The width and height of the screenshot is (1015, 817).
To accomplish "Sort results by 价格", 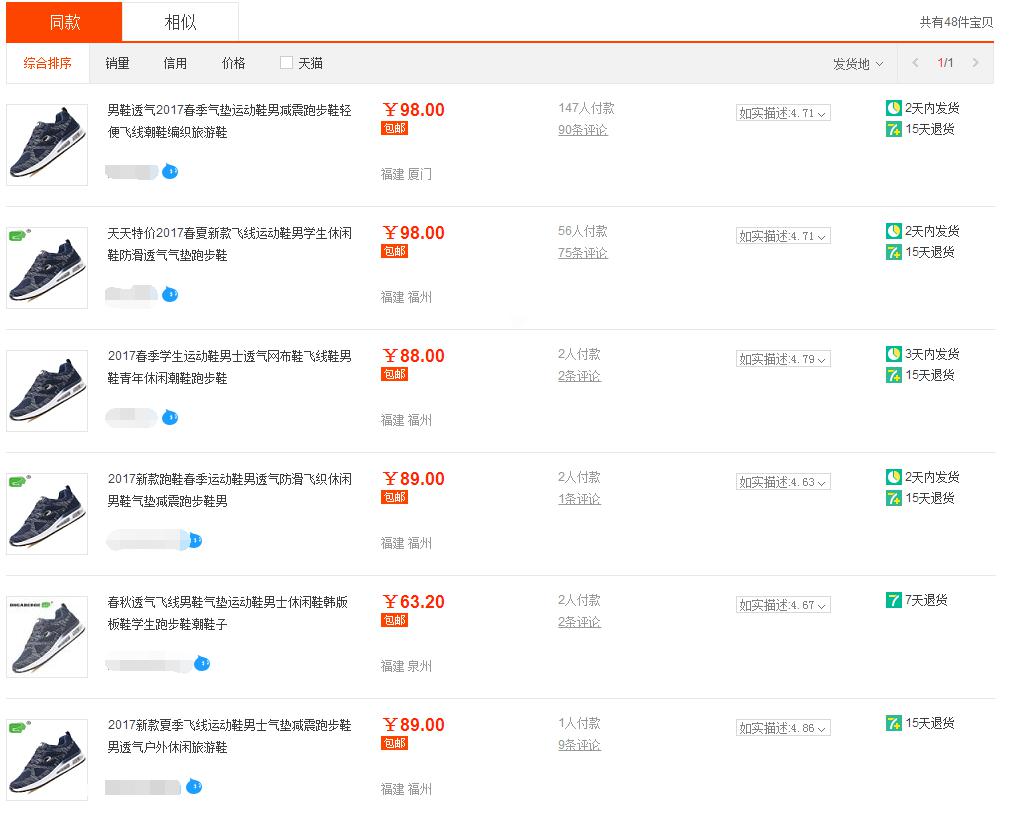I will [x=233, y=63].
